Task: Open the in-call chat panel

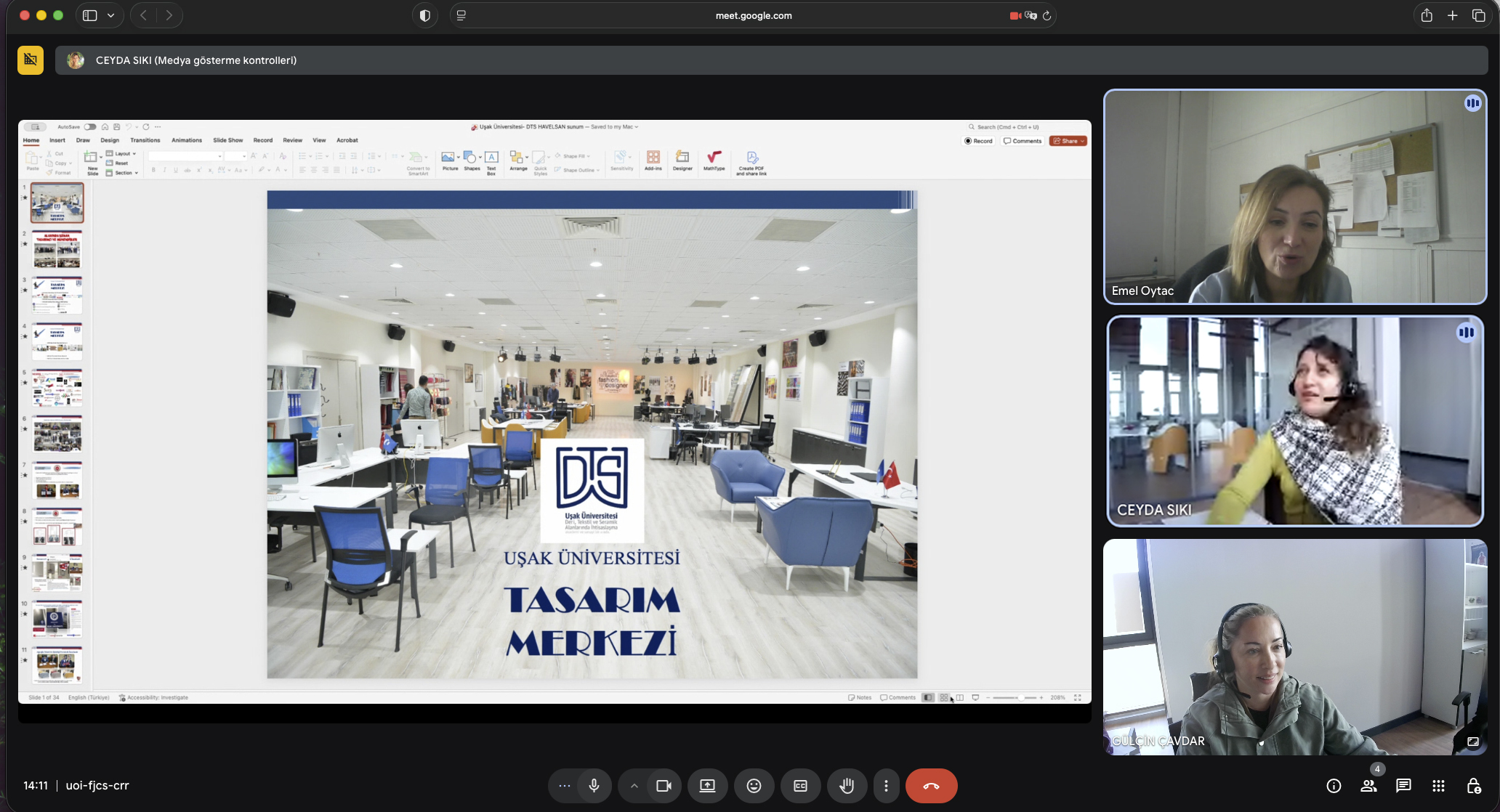Action: pyautogui.click(x=1403, y=786)
